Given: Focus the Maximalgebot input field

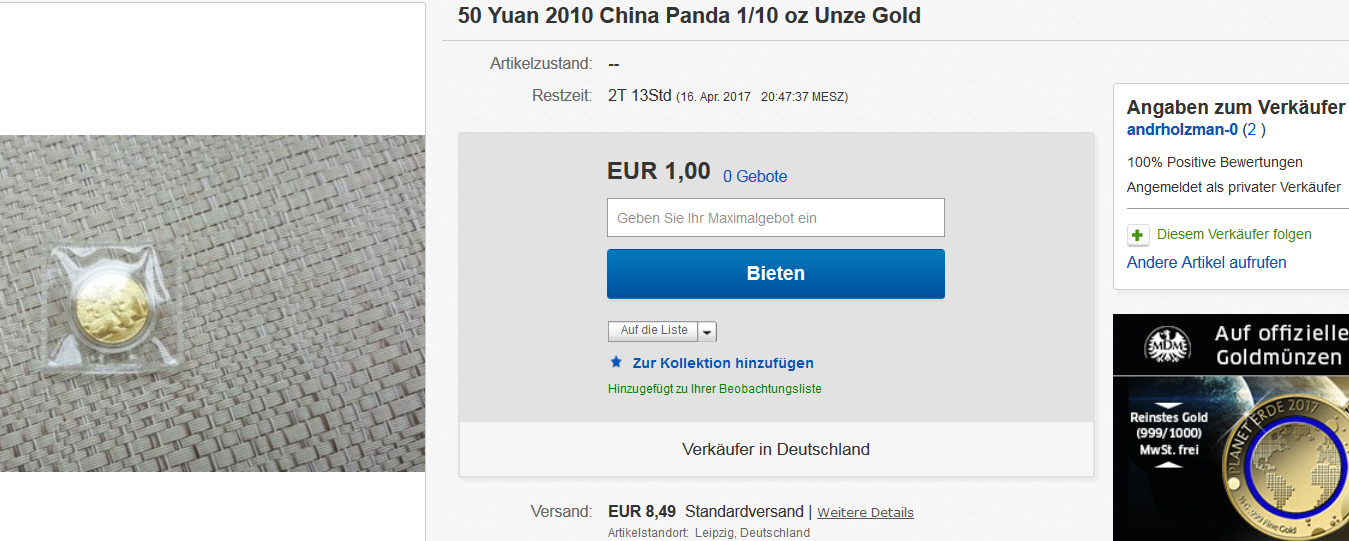Looking at the screenshot, I should [776, 217].
